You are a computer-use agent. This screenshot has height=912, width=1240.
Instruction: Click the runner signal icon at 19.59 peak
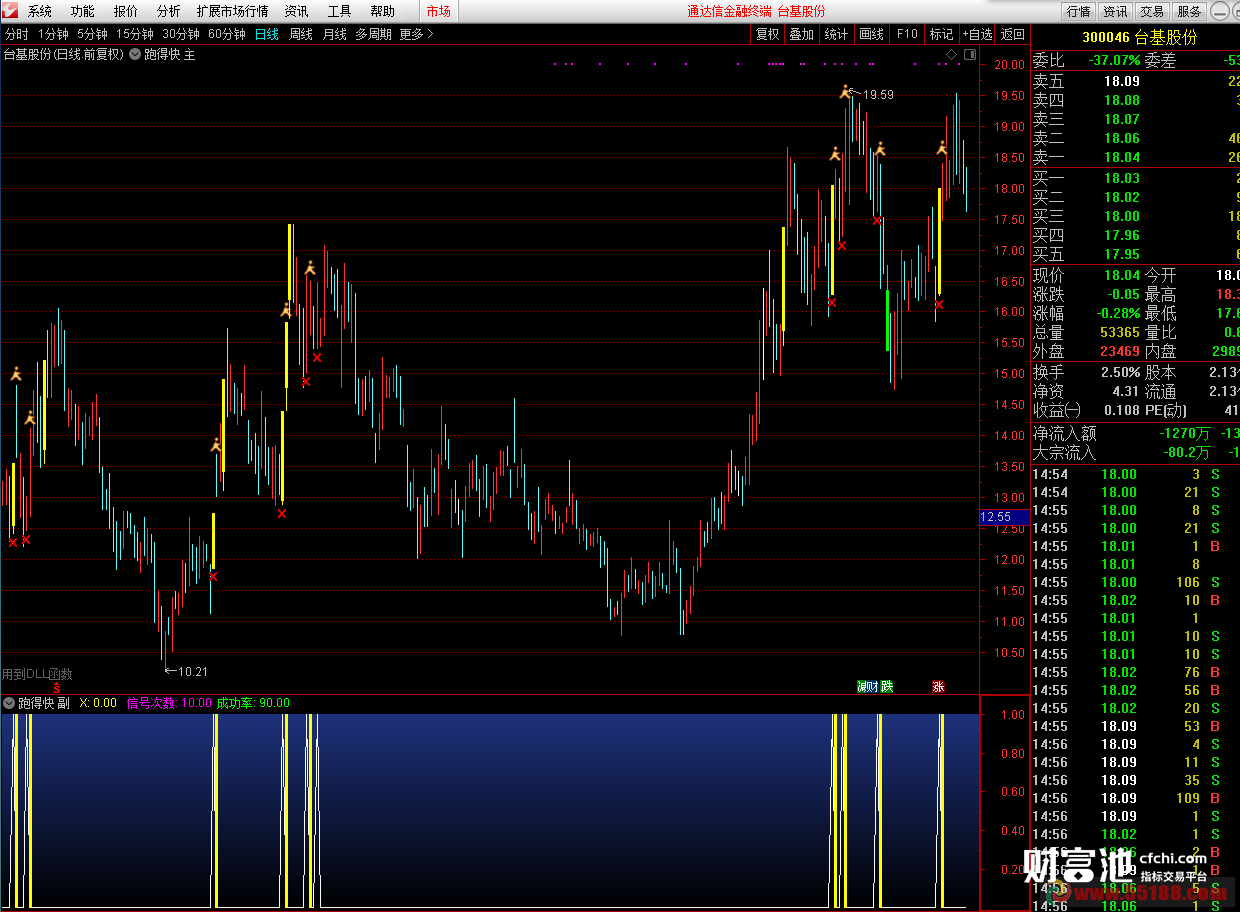846,92
